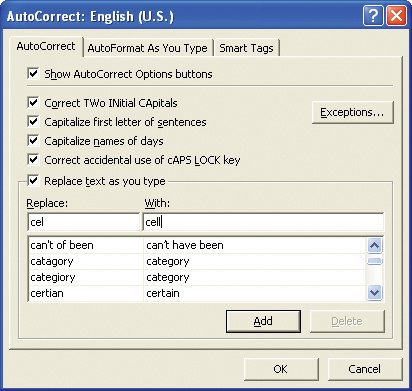Click the Add button

click(263, 321)
